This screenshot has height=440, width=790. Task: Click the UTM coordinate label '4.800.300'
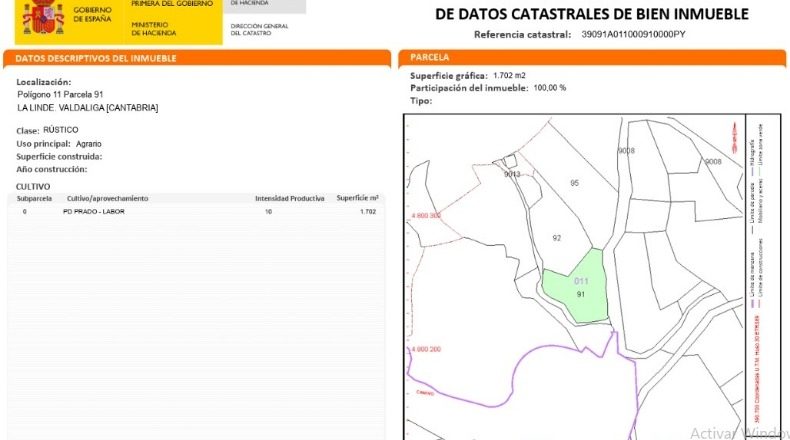click(426, 216)
